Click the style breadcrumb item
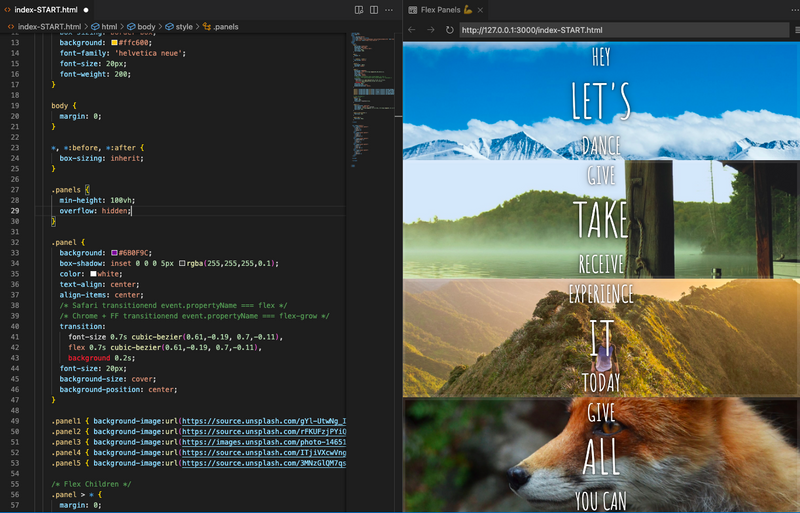 click(x=184, y=26)
